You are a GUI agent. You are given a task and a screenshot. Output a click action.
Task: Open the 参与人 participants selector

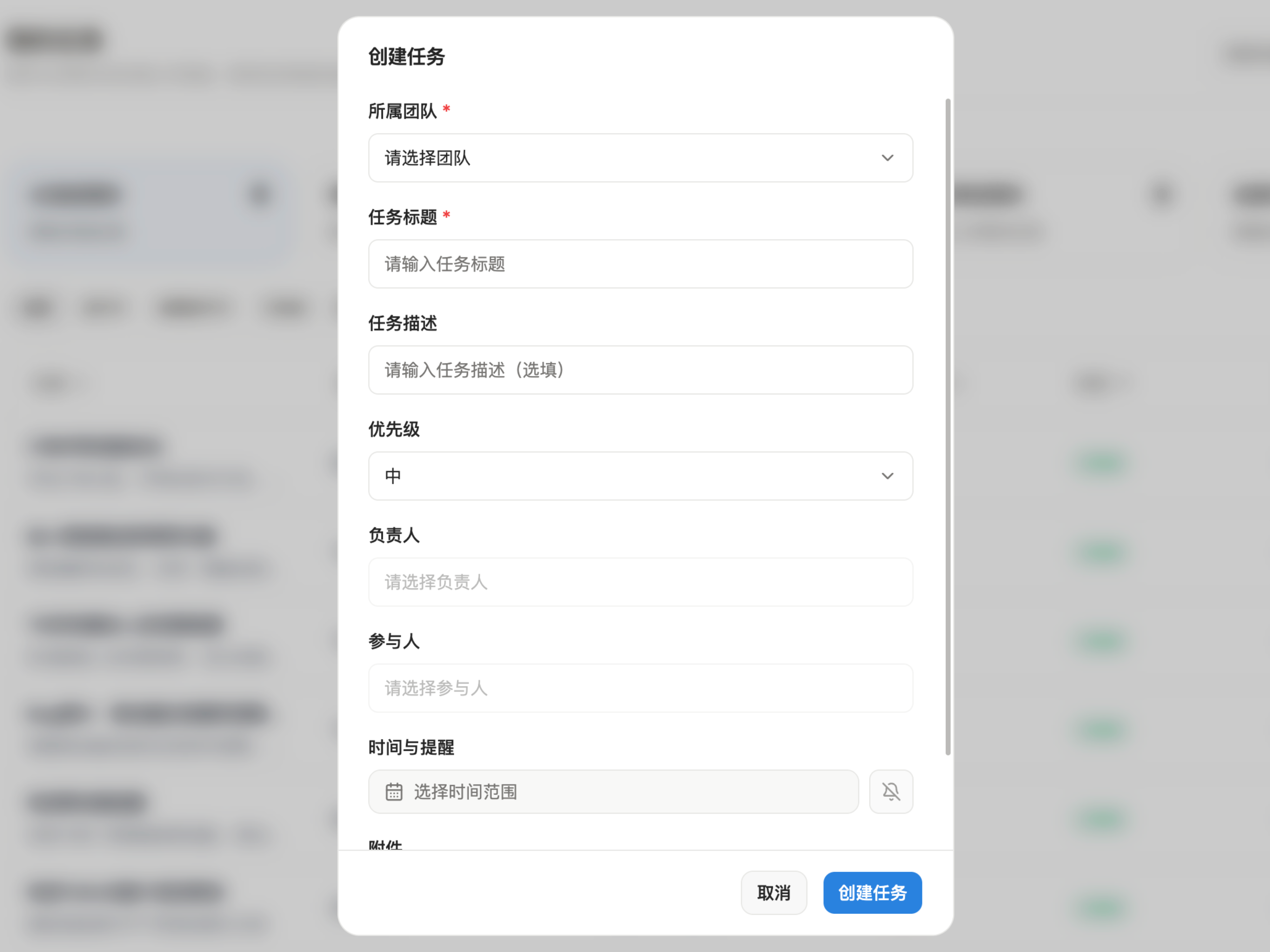point(640,688)
